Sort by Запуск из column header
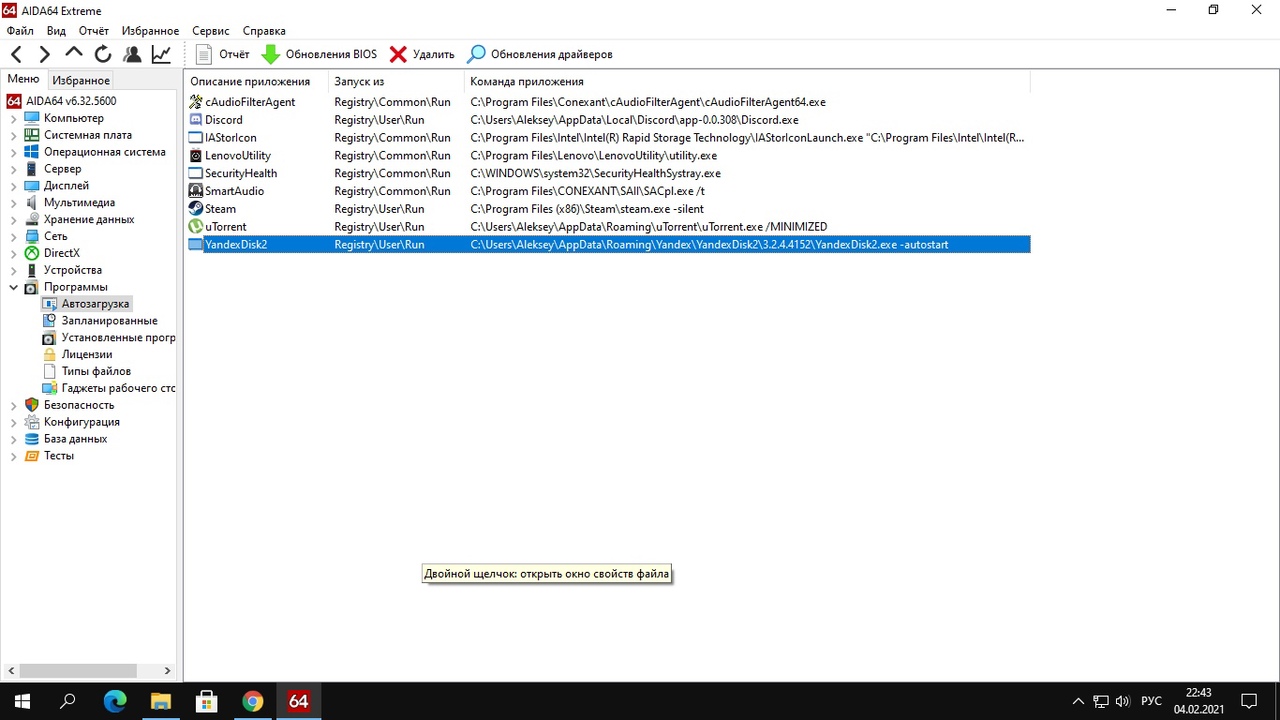This screenshot has height=720, width=1280. 397,81
